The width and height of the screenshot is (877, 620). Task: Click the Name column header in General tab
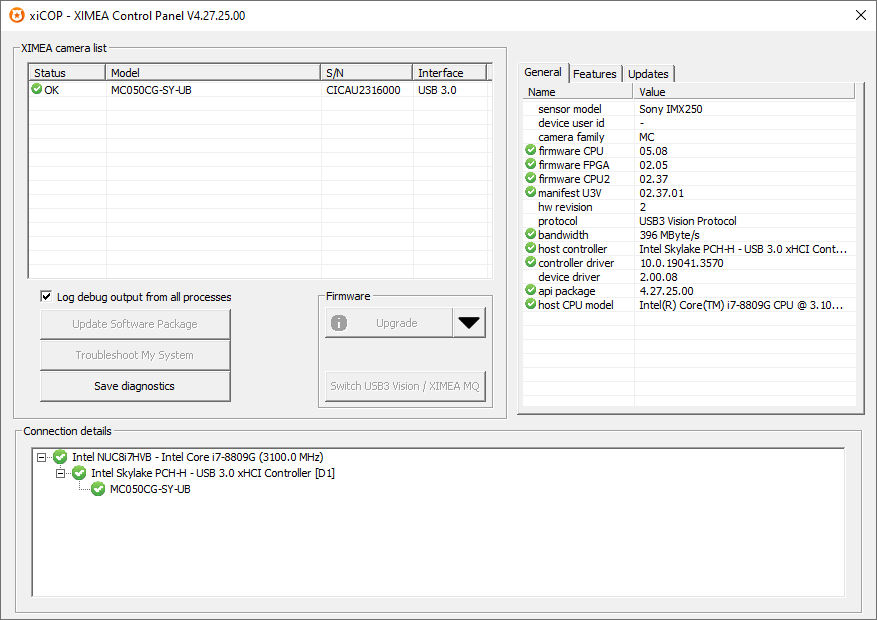click(577, 92)
